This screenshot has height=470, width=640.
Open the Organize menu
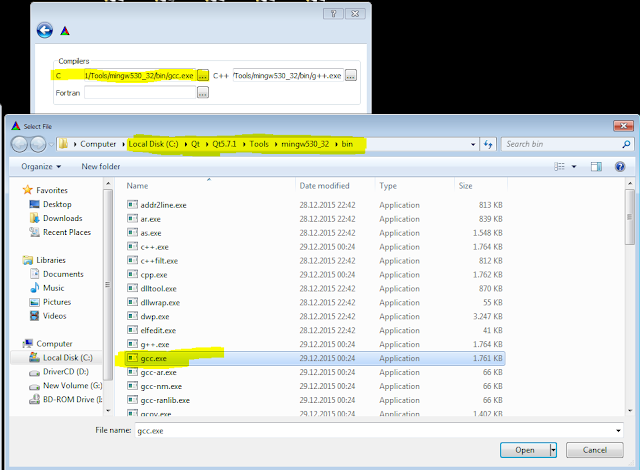(x=41, y=166)
